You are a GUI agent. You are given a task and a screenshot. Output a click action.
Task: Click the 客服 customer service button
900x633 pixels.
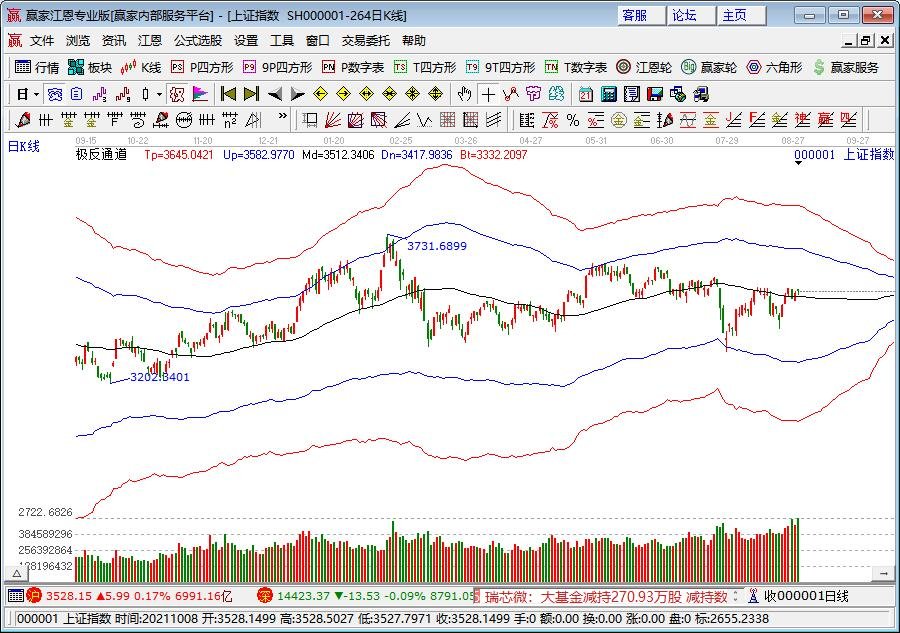642,15
